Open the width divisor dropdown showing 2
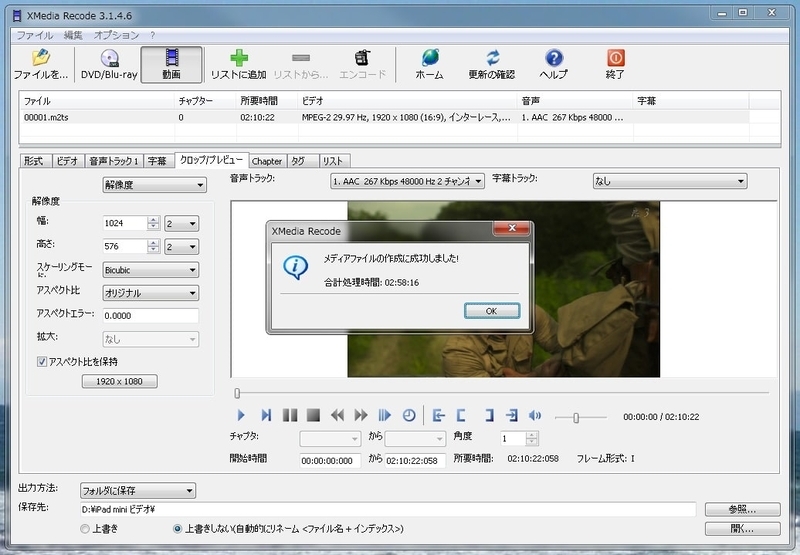 click(182, 223)
